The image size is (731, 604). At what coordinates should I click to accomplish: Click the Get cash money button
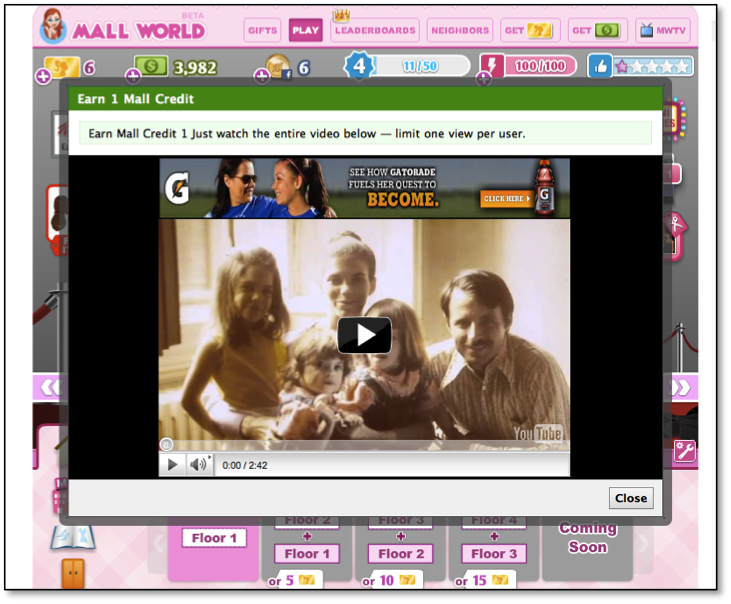(597, 31)
